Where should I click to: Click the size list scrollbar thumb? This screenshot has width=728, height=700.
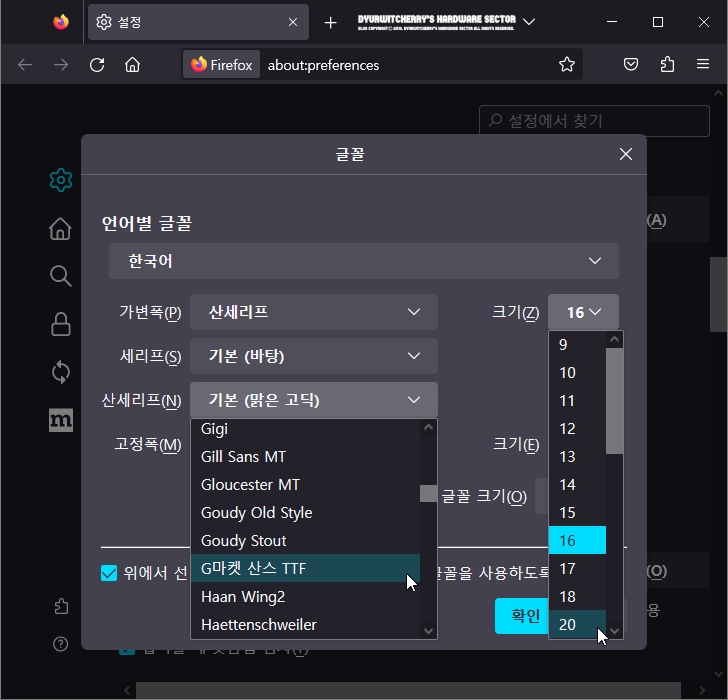(x=615, y=401)
